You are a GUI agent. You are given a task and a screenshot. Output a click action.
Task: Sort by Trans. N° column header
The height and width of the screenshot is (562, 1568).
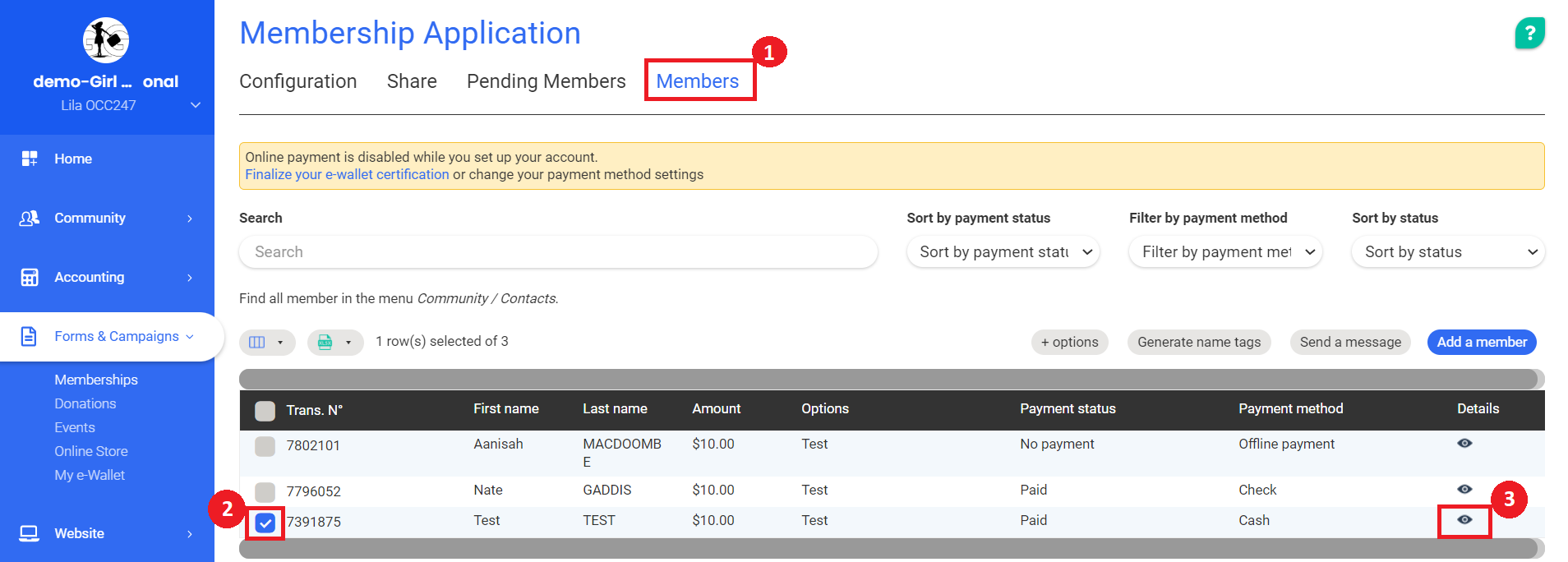(x=314, y=410)
